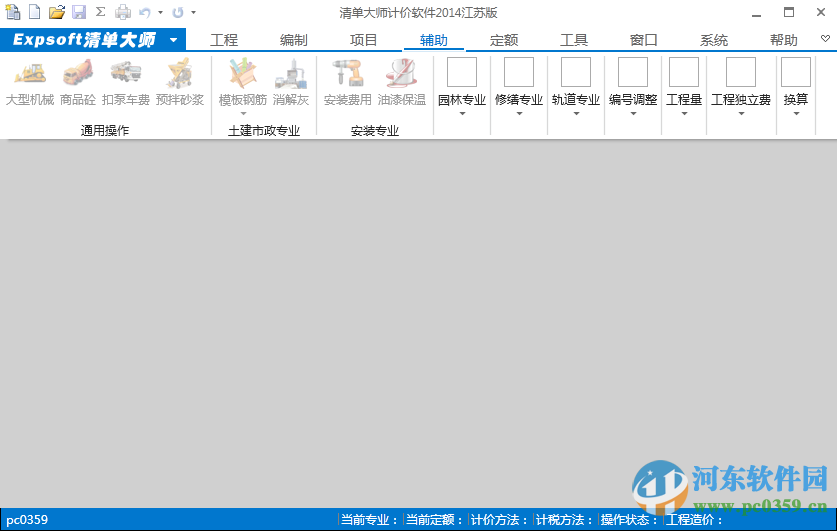Click the 工程量 button

click(x=684, y=83)
